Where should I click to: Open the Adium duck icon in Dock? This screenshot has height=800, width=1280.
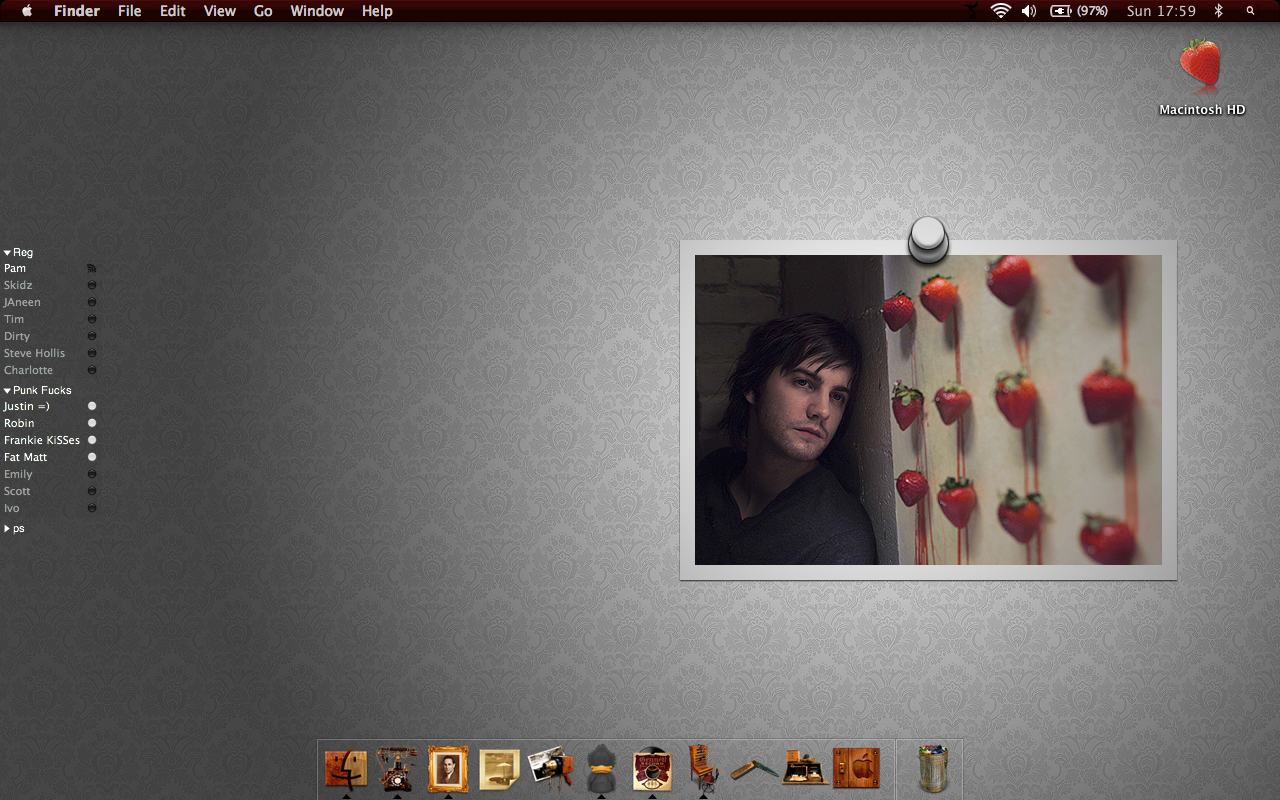(x=601, y=770)
